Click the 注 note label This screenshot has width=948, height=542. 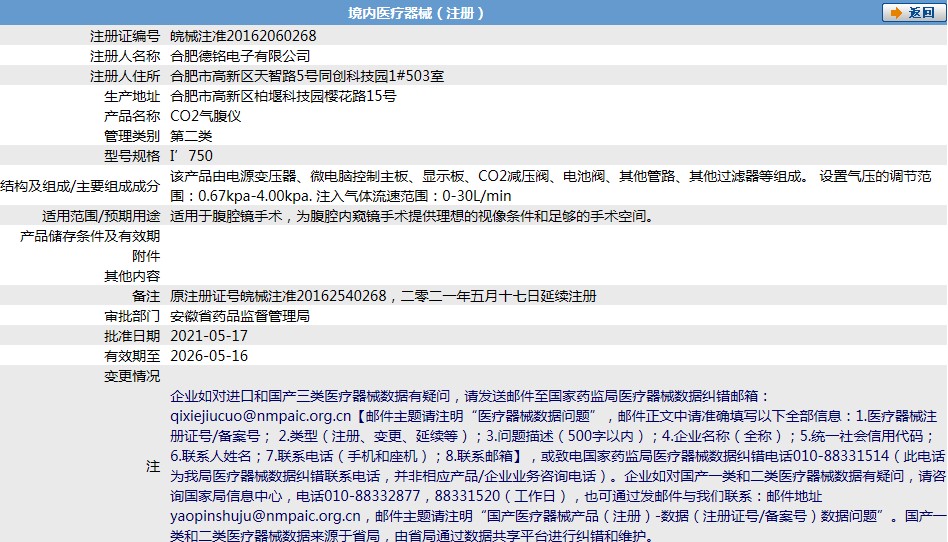(153, 466)
